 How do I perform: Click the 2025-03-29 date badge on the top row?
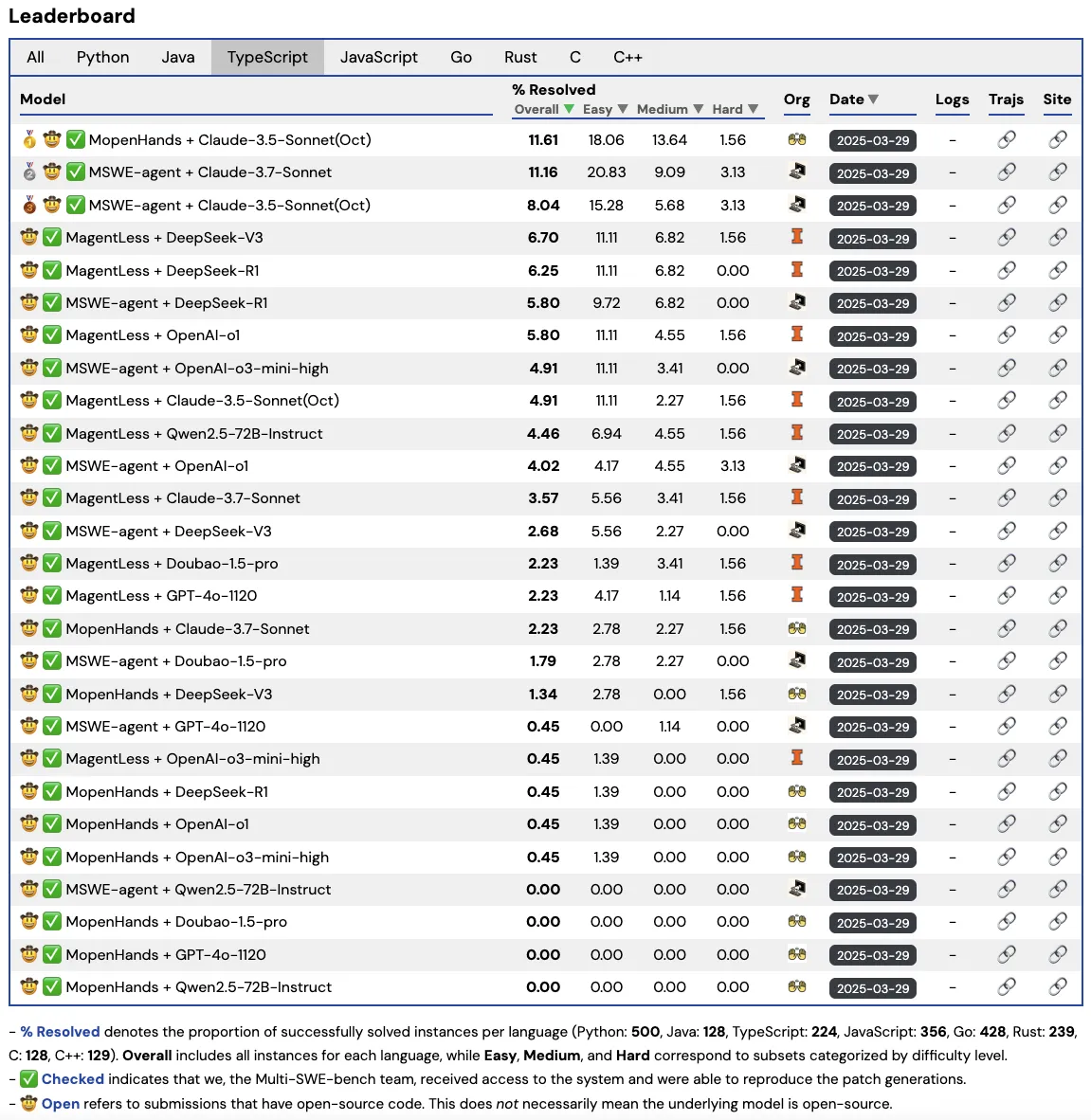872,140
